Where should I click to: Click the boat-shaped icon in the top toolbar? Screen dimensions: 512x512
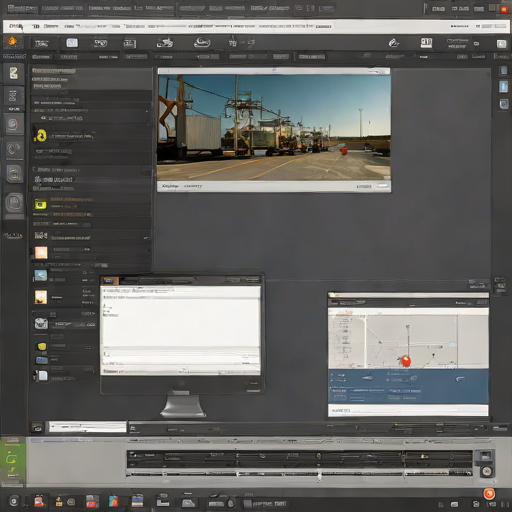[x=202, y=42]
